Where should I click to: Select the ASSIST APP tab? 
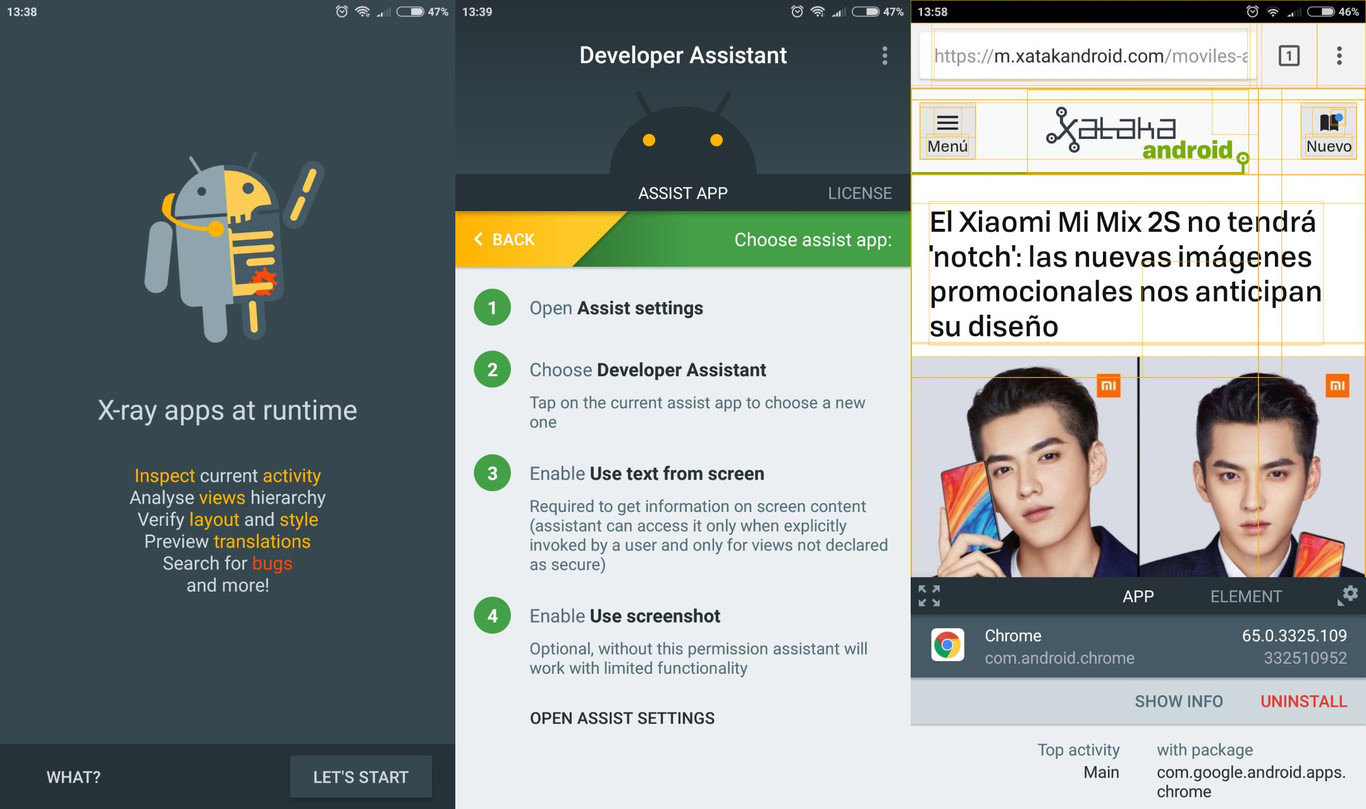(x=683, y=192)
